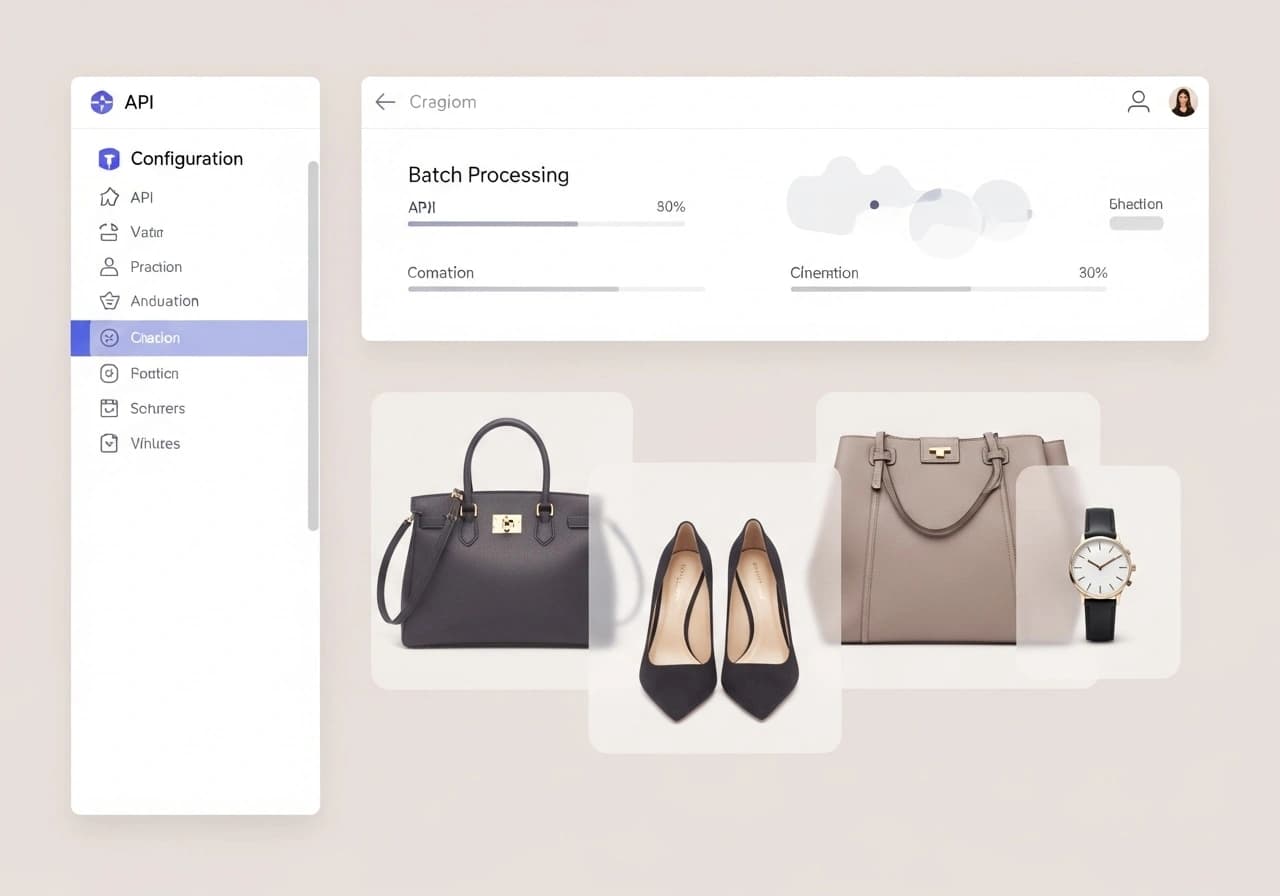Select the black high heels thumbnail
The height and width of the screenshot is (896, 1280).
click(x=716, y=610)
